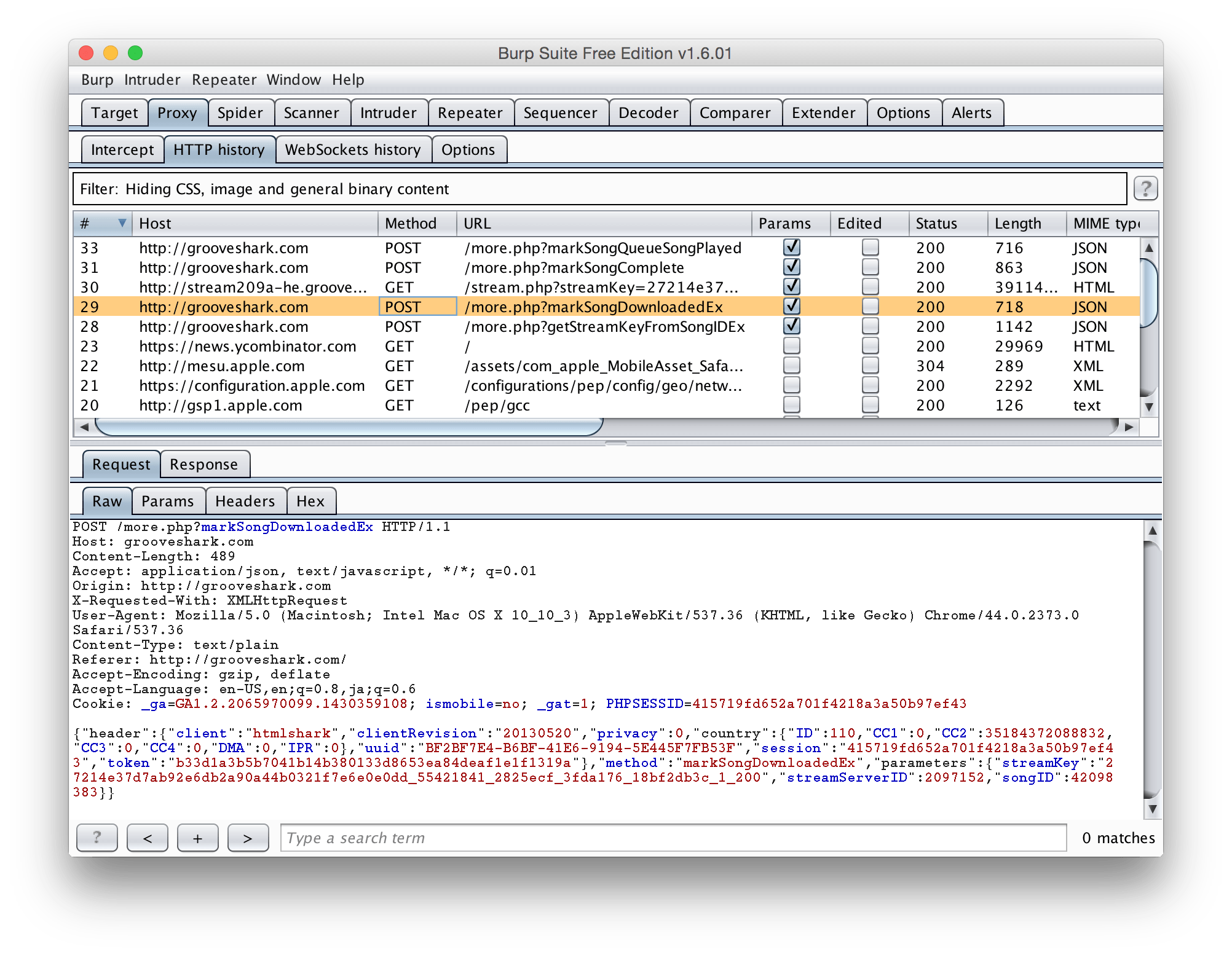This screenshot has width=1232, height=955.
Task: Sort by Method column header
Action: (x=417, y=224)
